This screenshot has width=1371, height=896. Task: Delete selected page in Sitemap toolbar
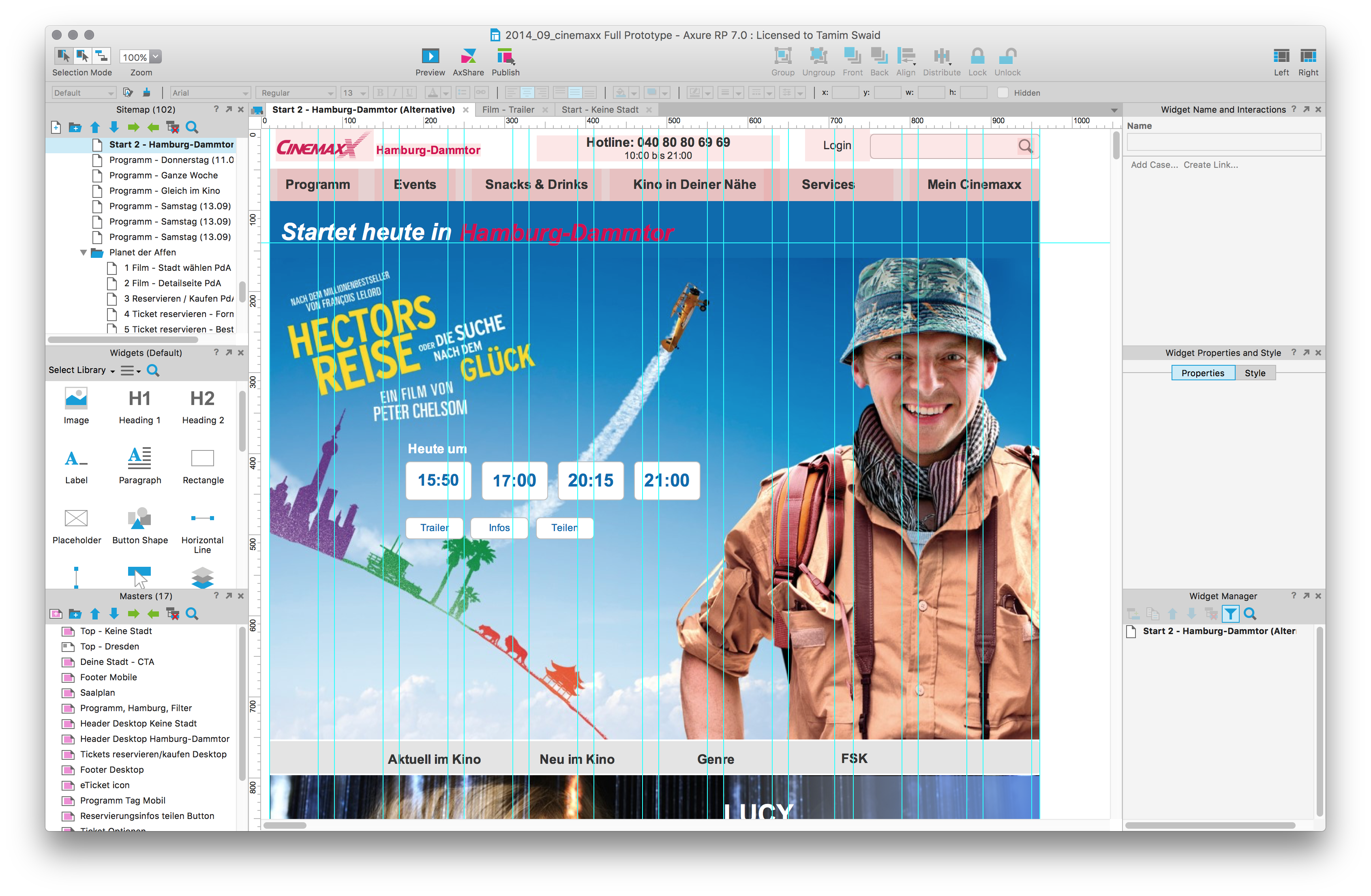tap(172, 127)
